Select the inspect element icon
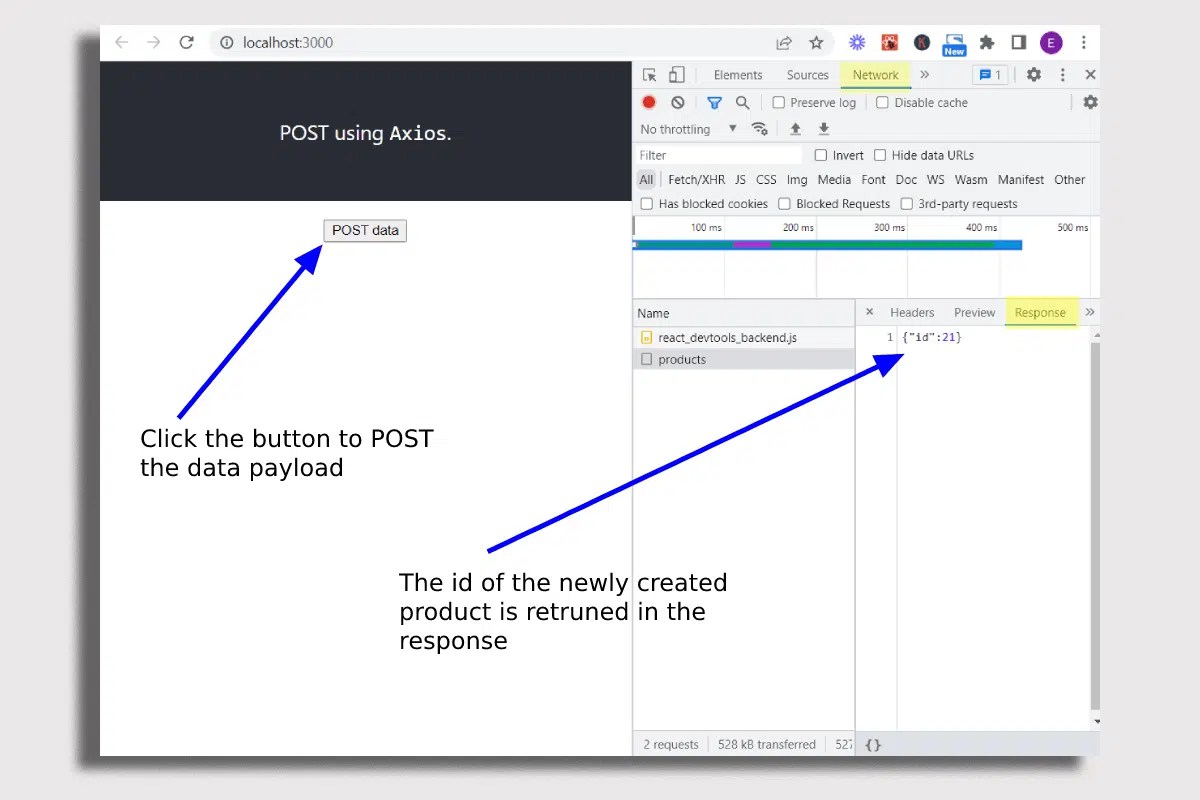This screenshot has width=1200, height=800. [648, 74]
